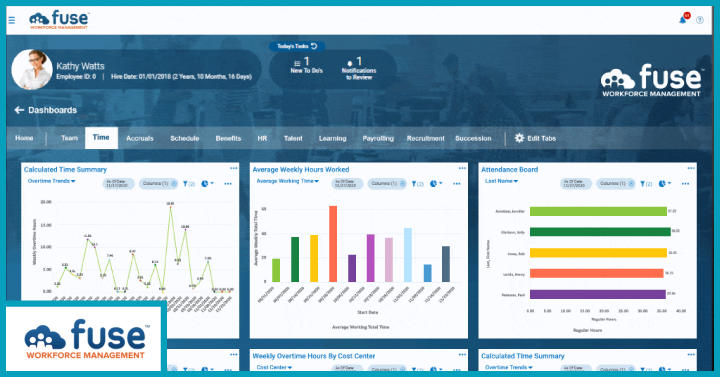Viewport: 720px width, 377px height.
Task: Open filter (2) in Calculated Time Summary
Action: pos(189,184)
